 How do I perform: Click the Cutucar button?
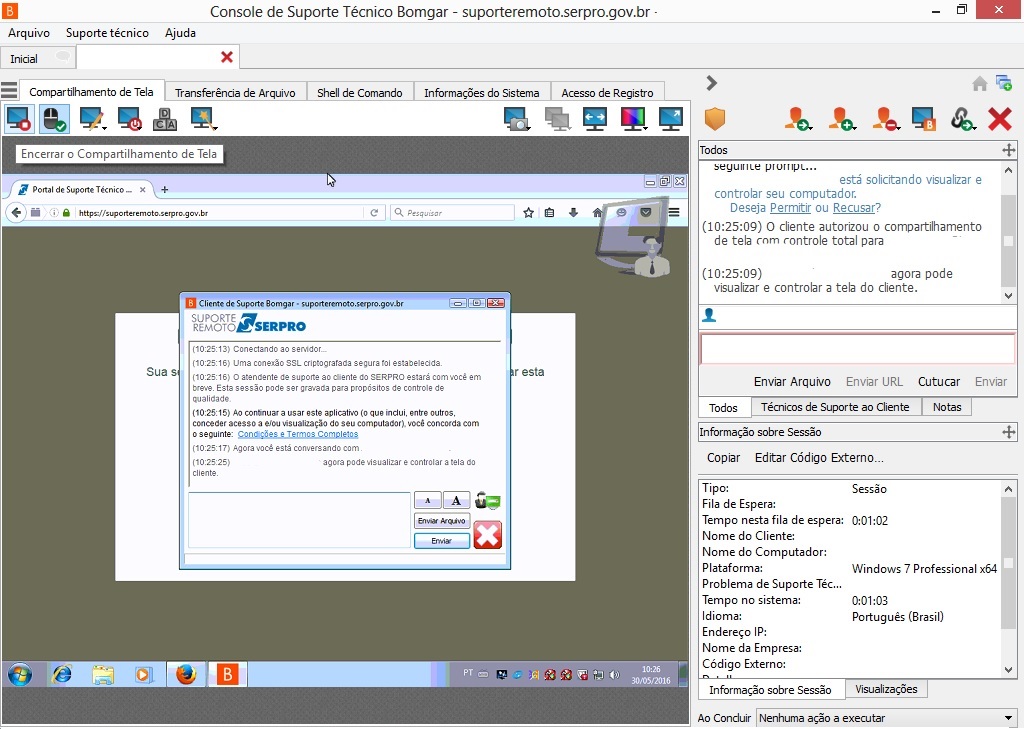(x=939, y=381)
